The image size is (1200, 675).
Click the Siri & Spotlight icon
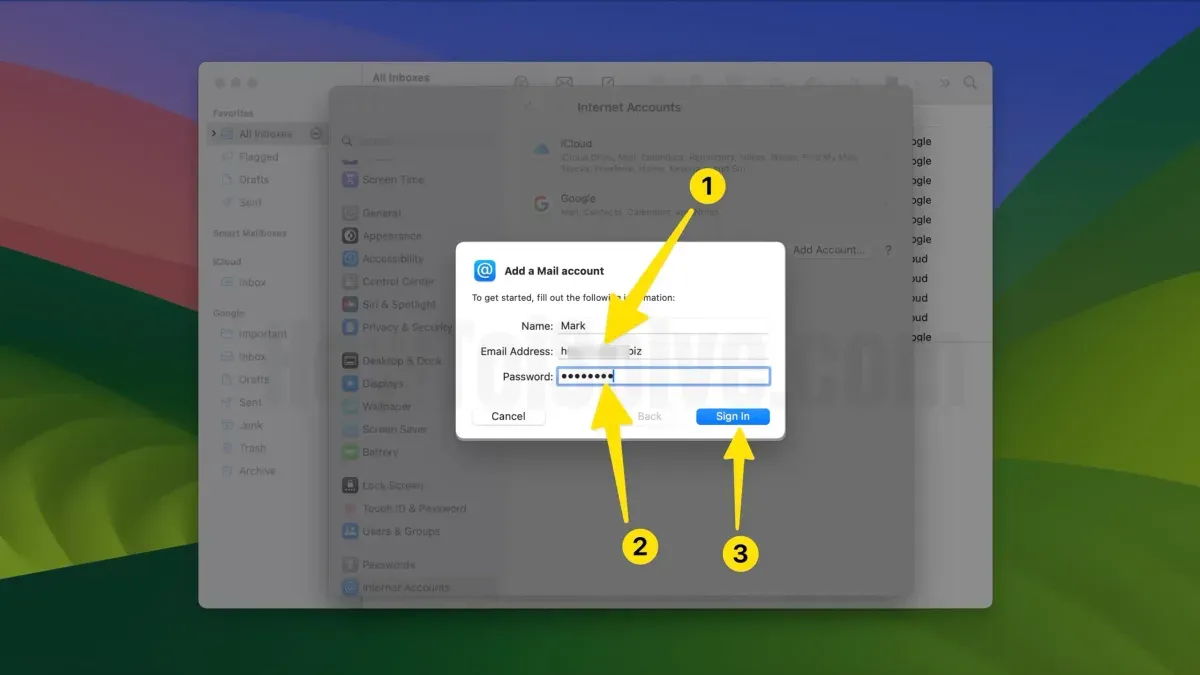[x=350, y=305]
